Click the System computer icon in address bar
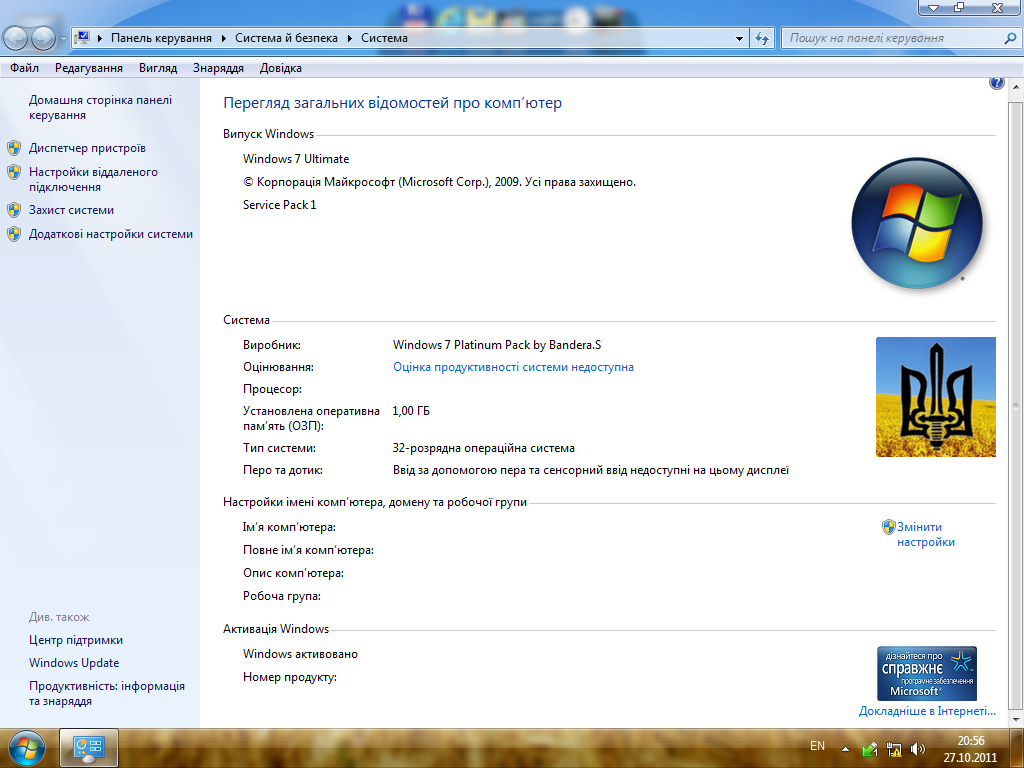Screen dimensions: 1024x768 pyautogui.click(x=83, y=38)
